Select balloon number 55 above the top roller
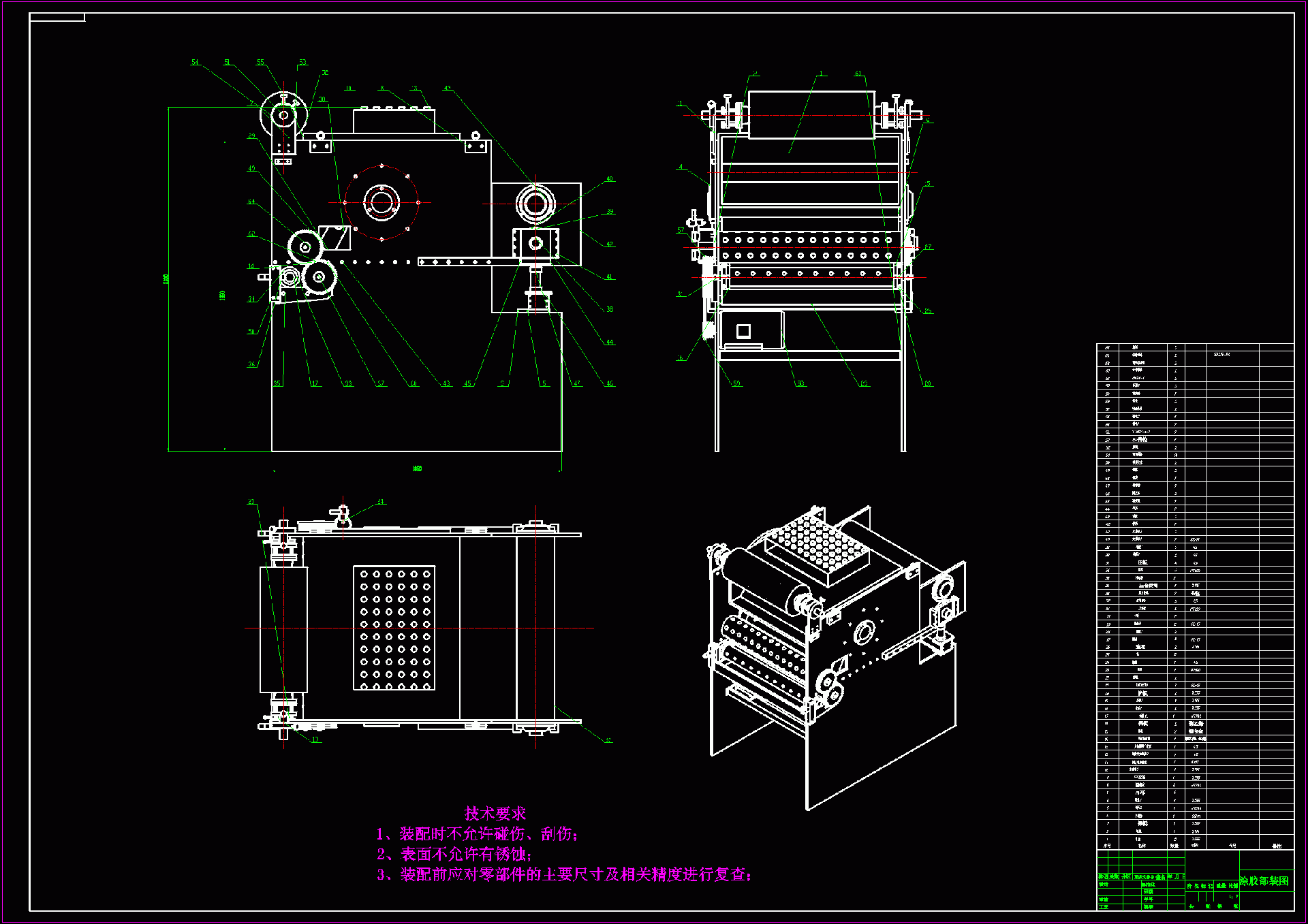 pos(260,63)
